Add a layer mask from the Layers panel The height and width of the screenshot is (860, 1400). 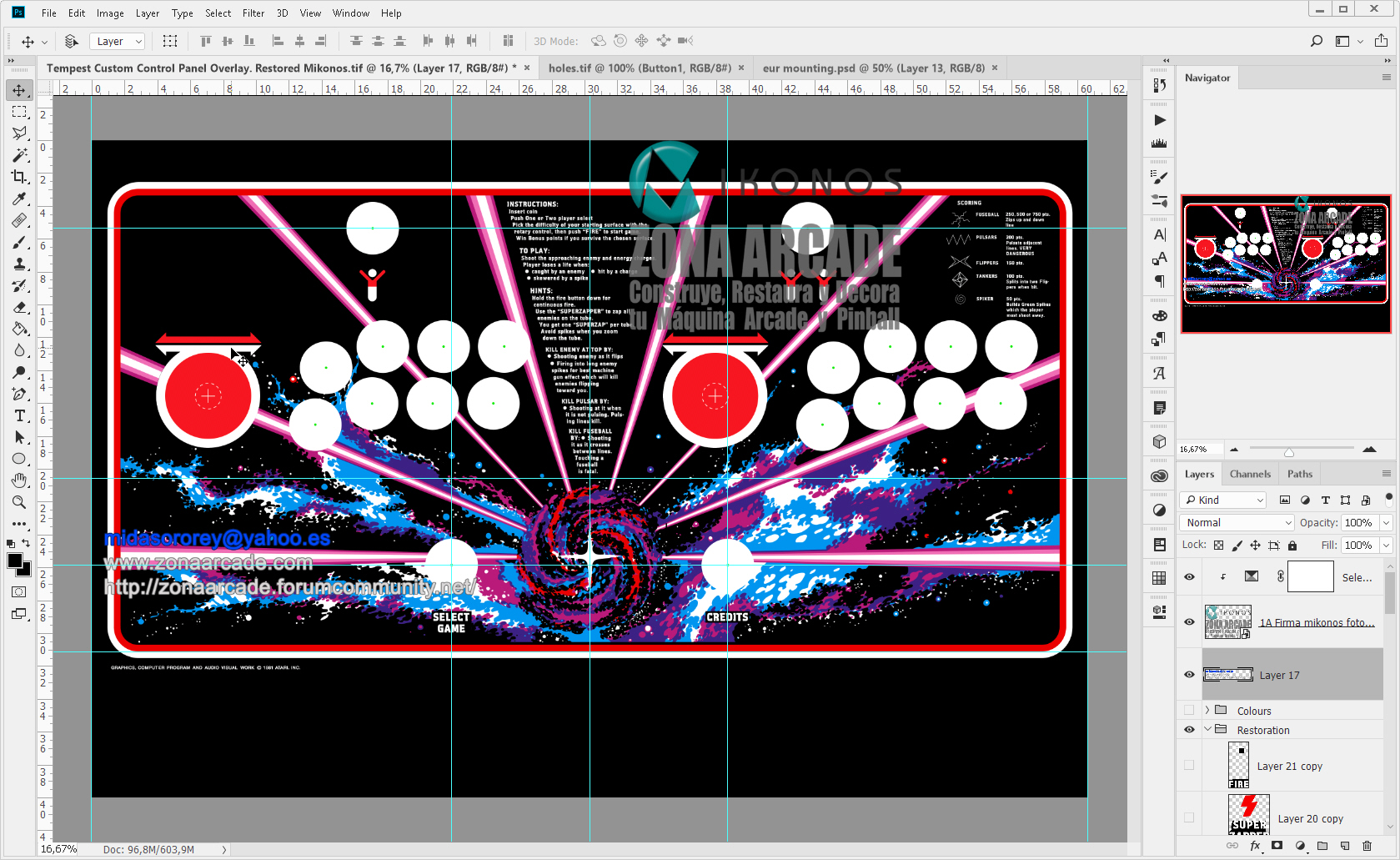[x=1278, y=846]
